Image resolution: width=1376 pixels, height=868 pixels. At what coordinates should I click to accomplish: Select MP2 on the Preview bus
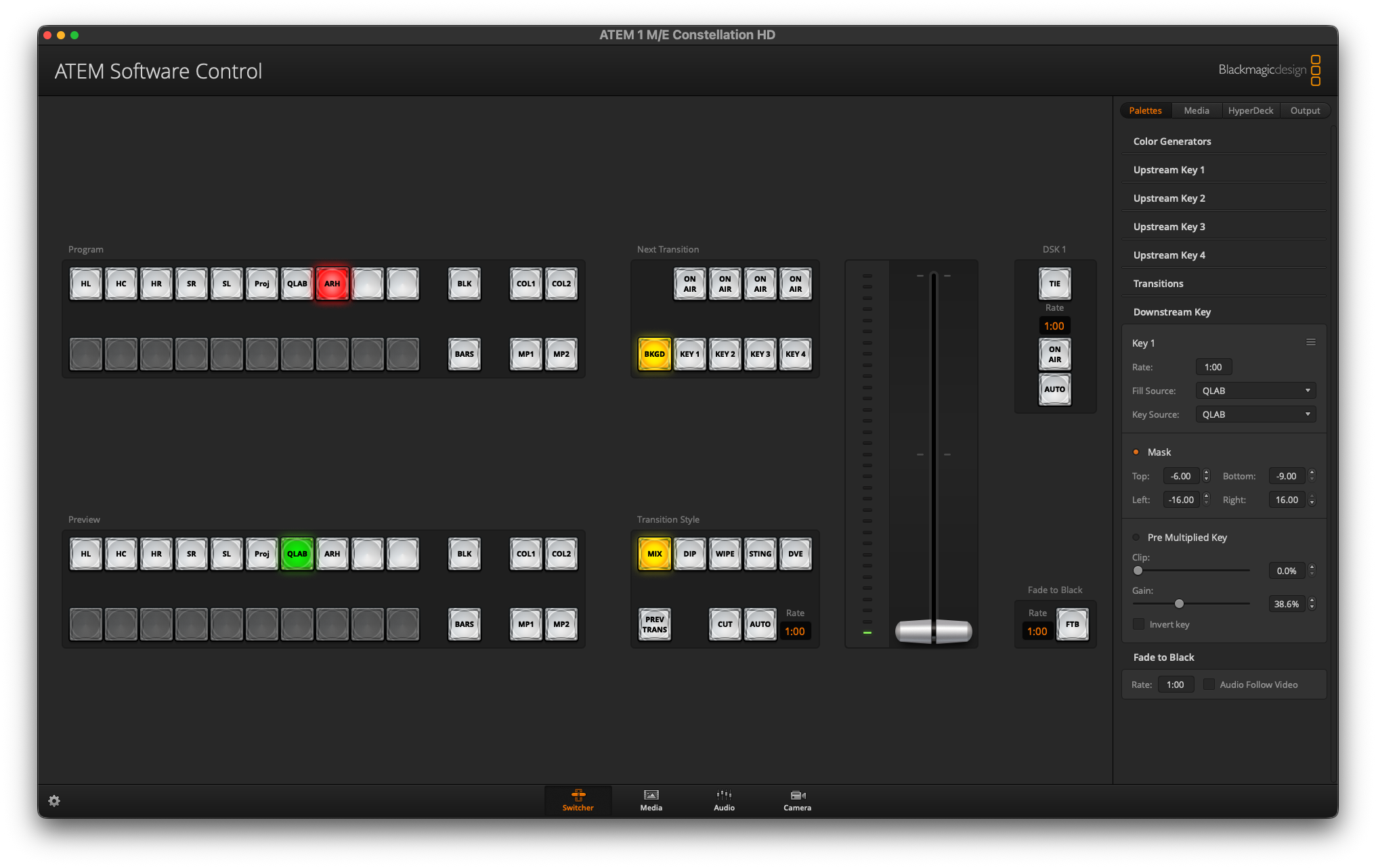coord(561,624)
